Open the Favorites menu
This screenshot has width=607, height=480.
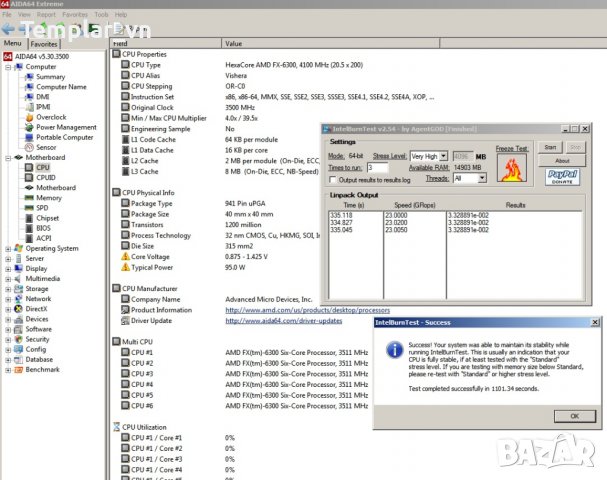(x=75, y=15)
